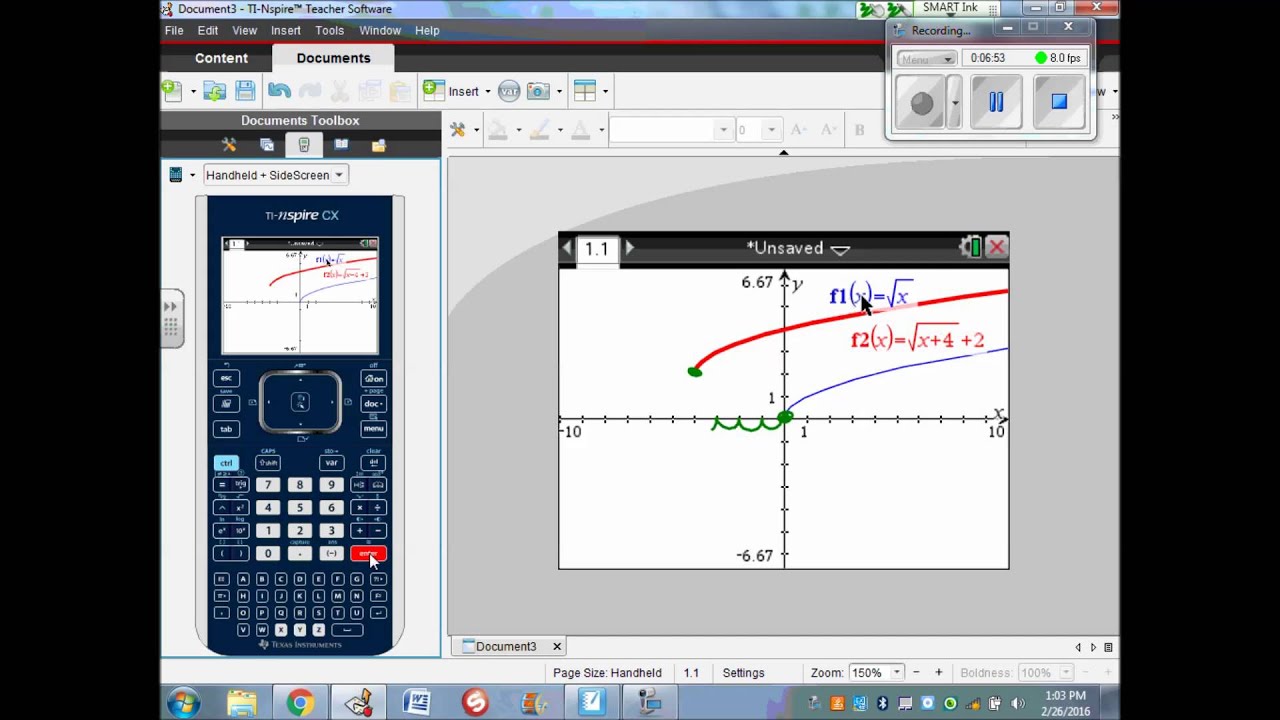Open the existing document folder icon
This screenshot has width=1280, height=720.
214,91
